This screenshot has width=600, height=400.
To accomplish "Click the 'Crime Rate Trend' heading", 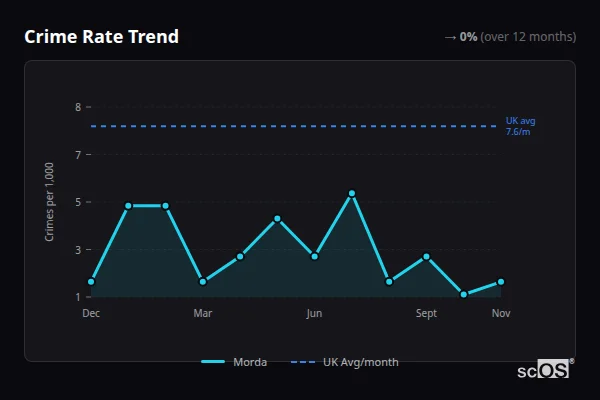I will pos(101,37).
